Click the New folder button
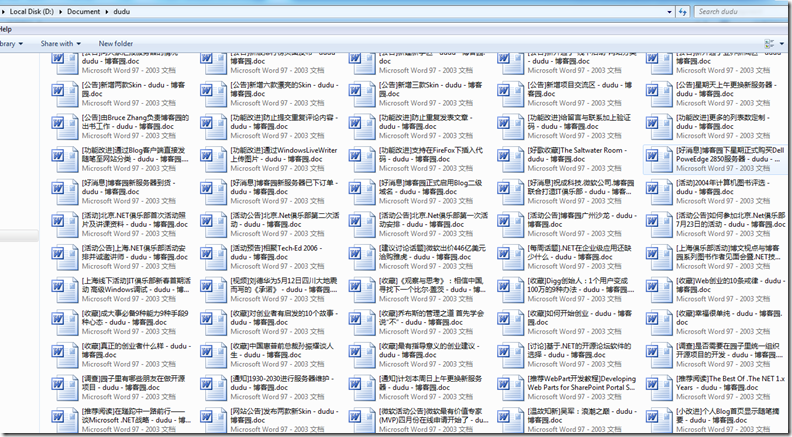The width and height of the screenshot is (792, 437). (116, 44)
